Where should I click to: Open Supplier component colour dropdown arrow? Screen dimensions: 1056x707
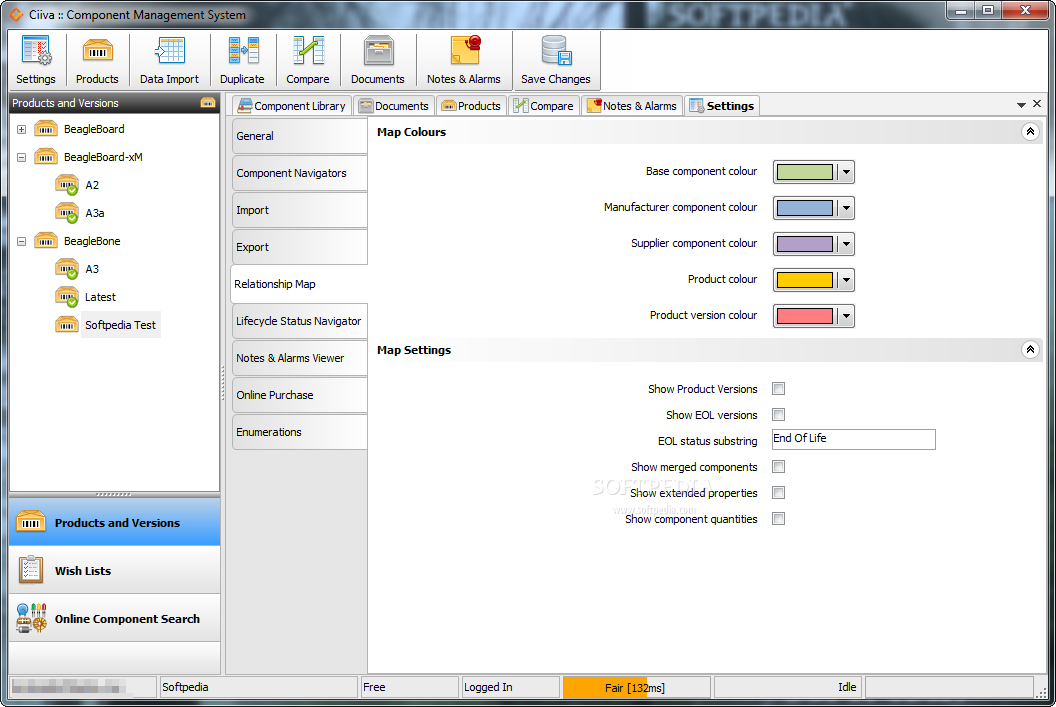click(846, 244)
